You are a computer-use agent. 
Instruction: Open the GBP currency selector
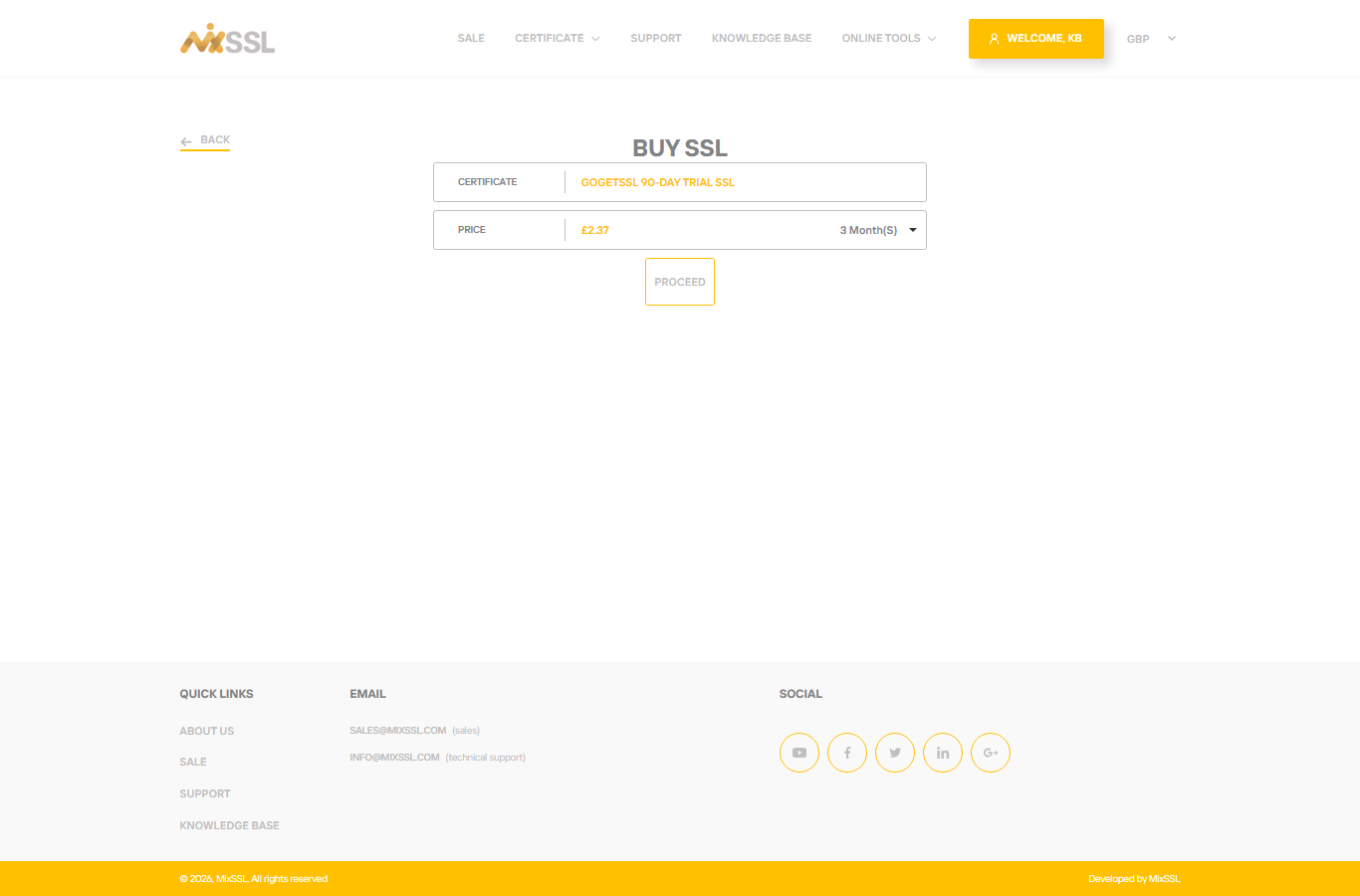pyautogui.click(x=1152, y=39)
